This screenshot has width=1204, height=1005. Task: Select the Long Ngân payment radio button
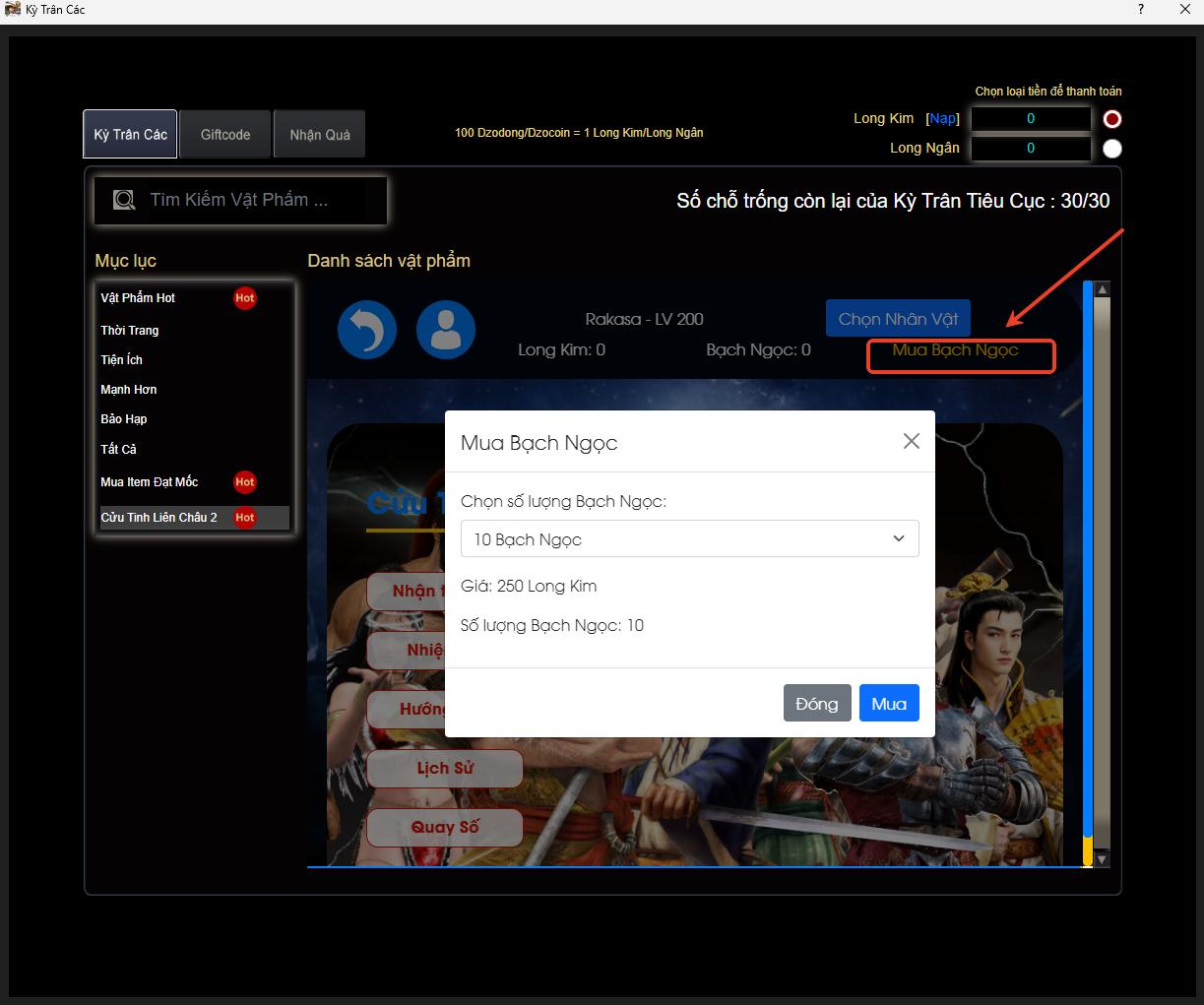pos(1112,149)
